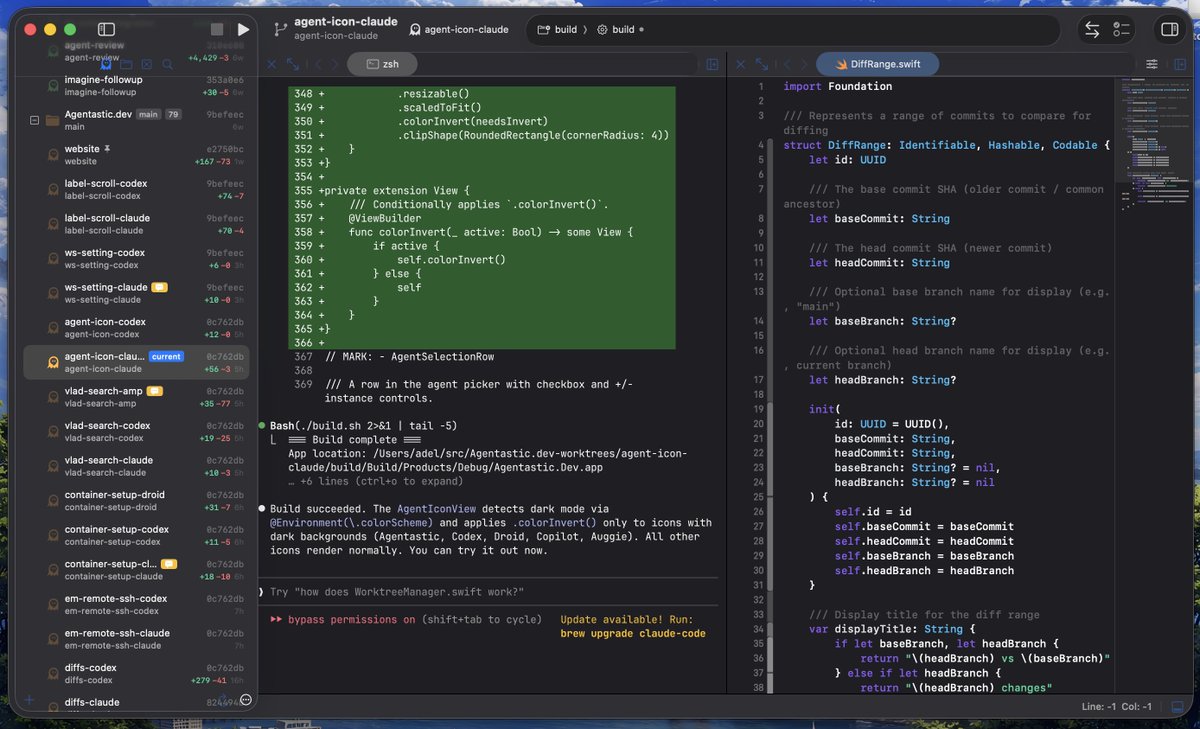1200x729 pixels.
Task: Click the checklist icon in toolbar
Action: [x=1121, y=30]
